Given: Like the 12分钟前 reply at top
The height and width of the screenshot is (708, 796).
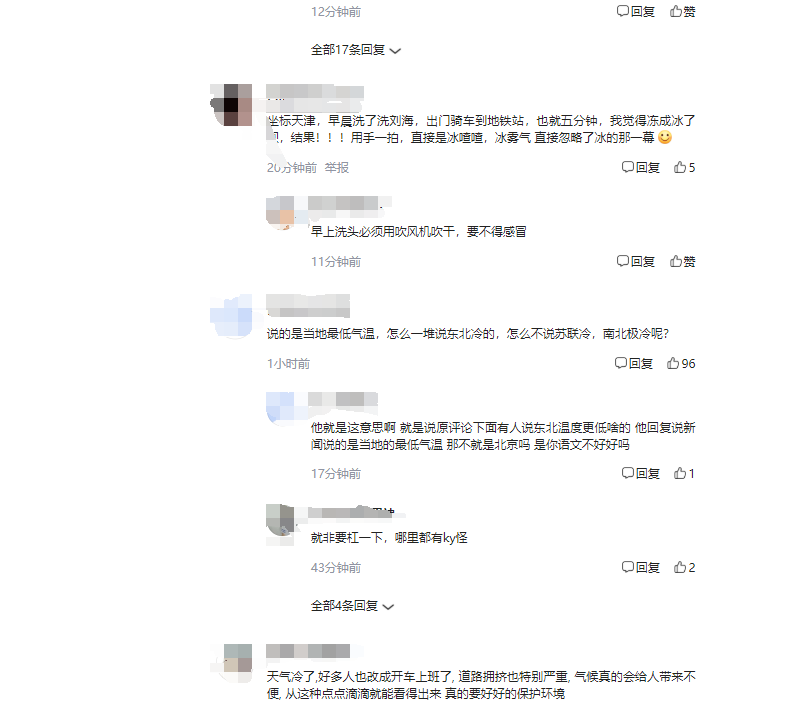Looking at the screenshot, I should click(682, 11).
